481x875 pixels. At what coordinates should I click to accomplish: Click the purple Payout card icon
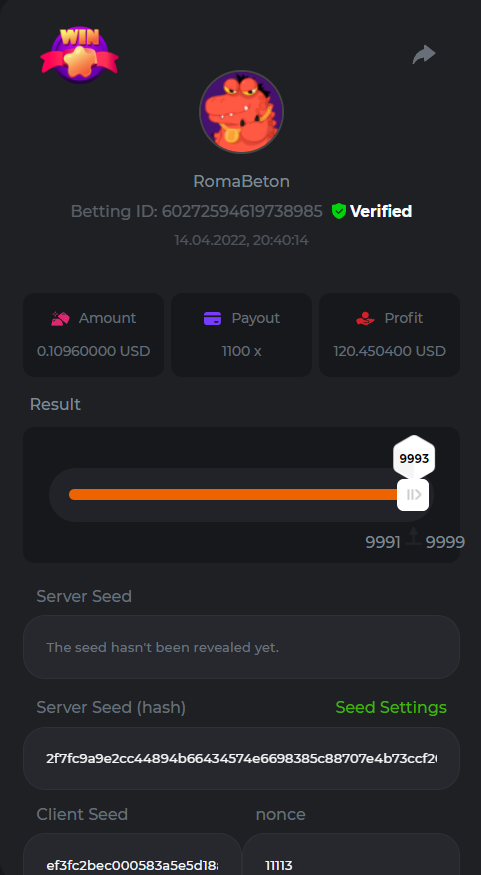coord(213,318)
